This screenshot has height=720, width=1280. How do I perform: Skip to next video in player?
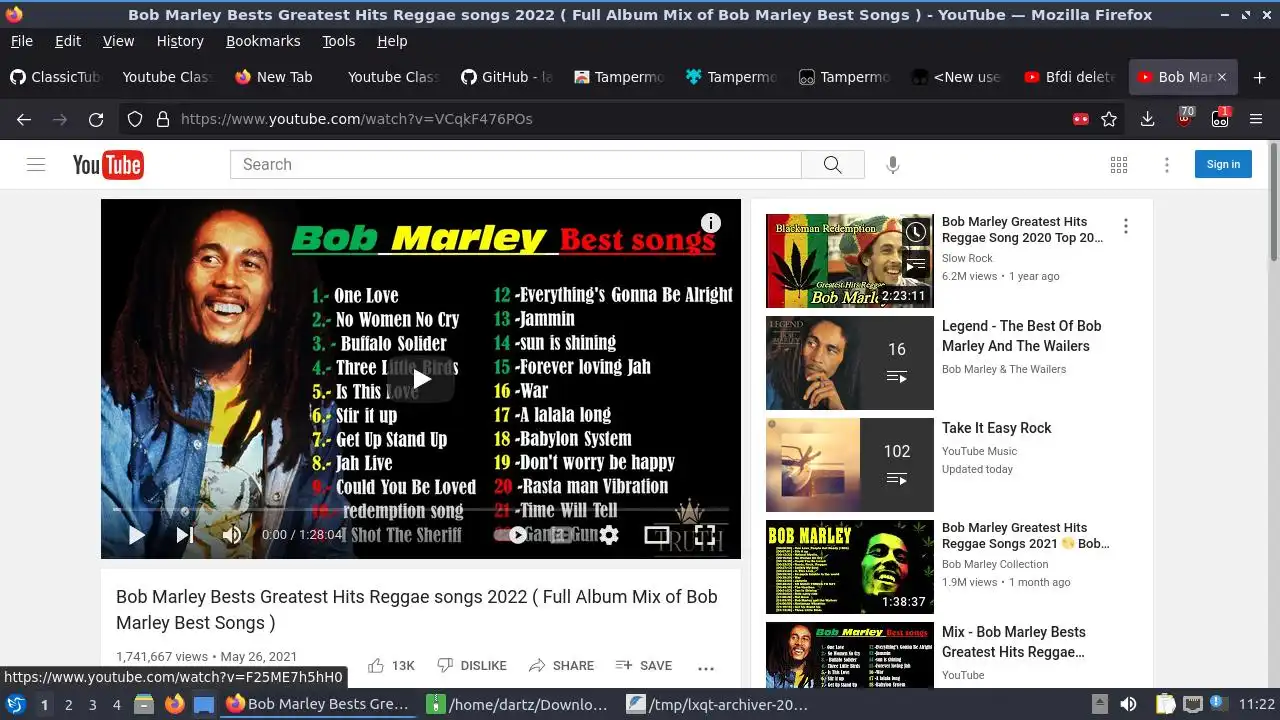[185, 535]
